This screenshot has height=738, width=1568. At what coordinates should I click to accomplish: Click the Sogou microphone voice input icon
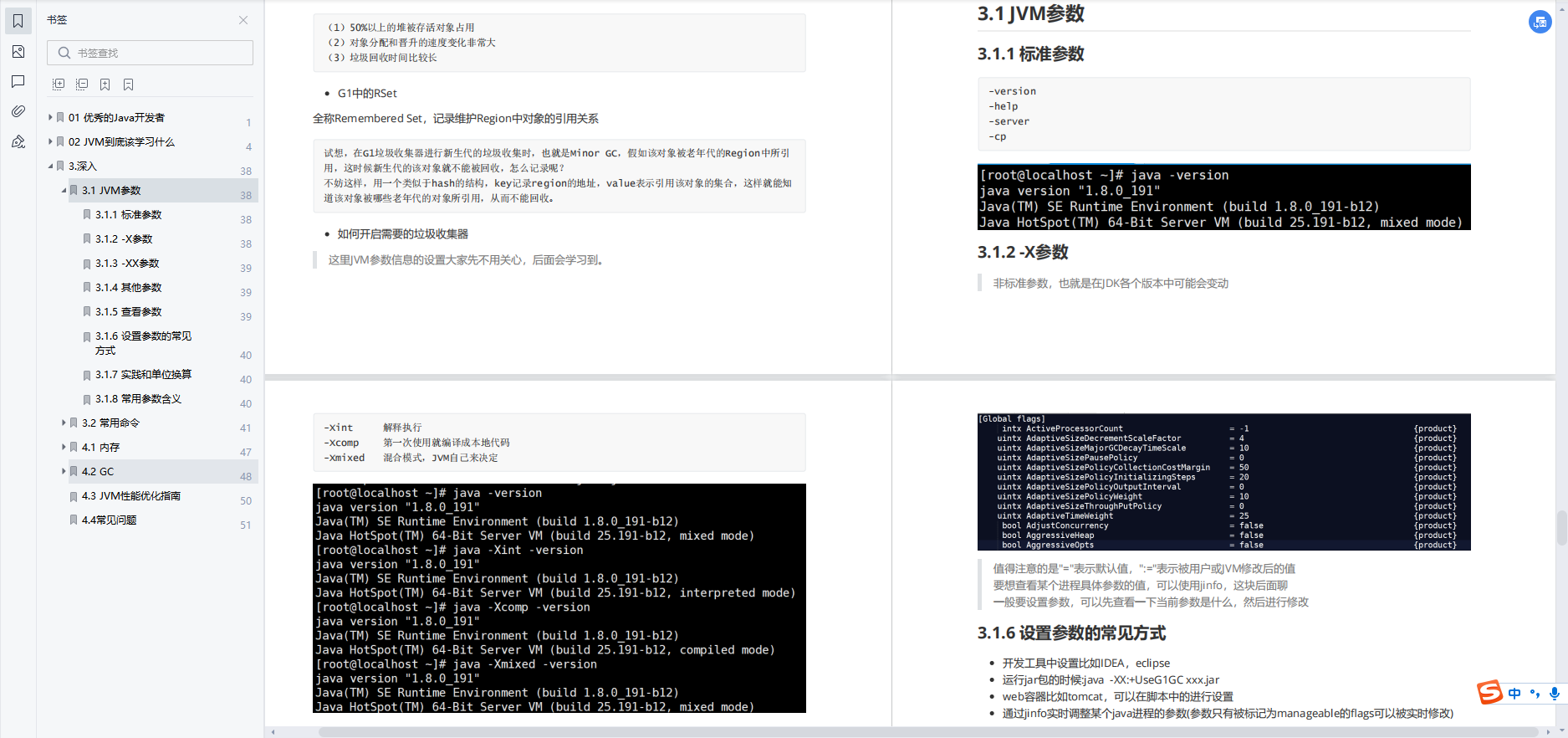click(x=1555, y=694)
